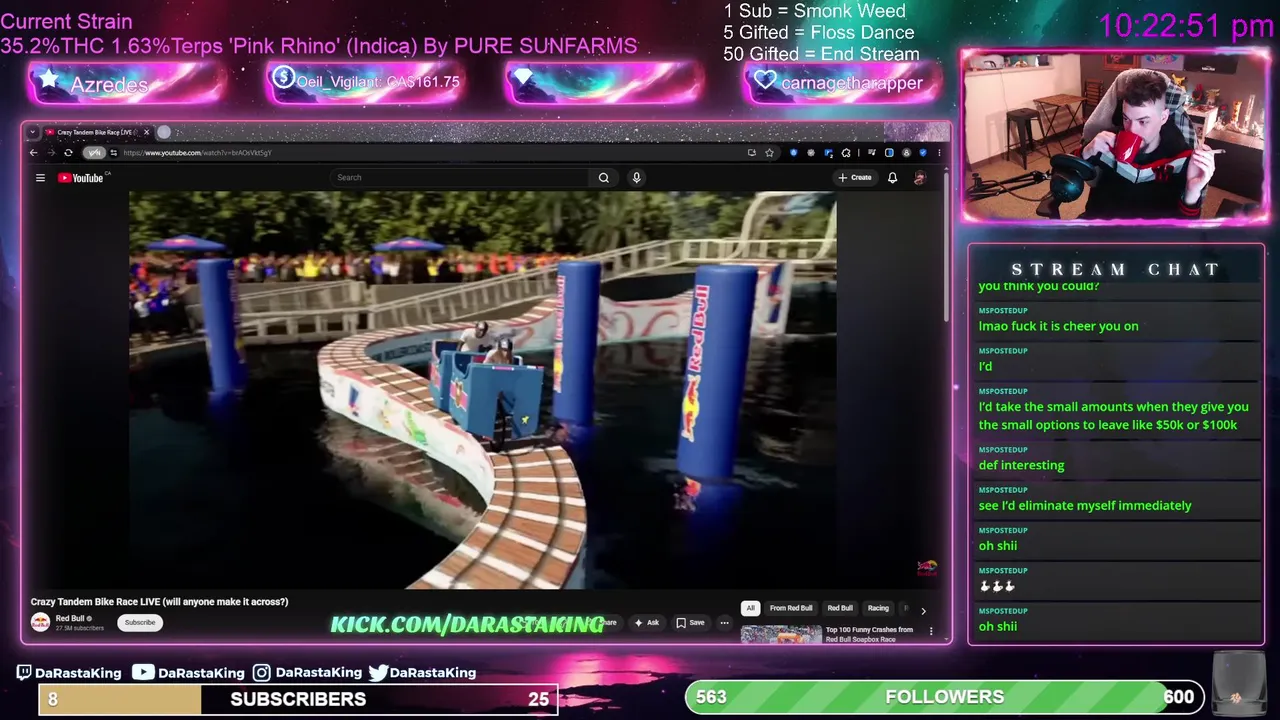Click the 'carnagetharapper' alert badge
The width and height of the screenshot is (1280, 720).
[x=843, y=83]
